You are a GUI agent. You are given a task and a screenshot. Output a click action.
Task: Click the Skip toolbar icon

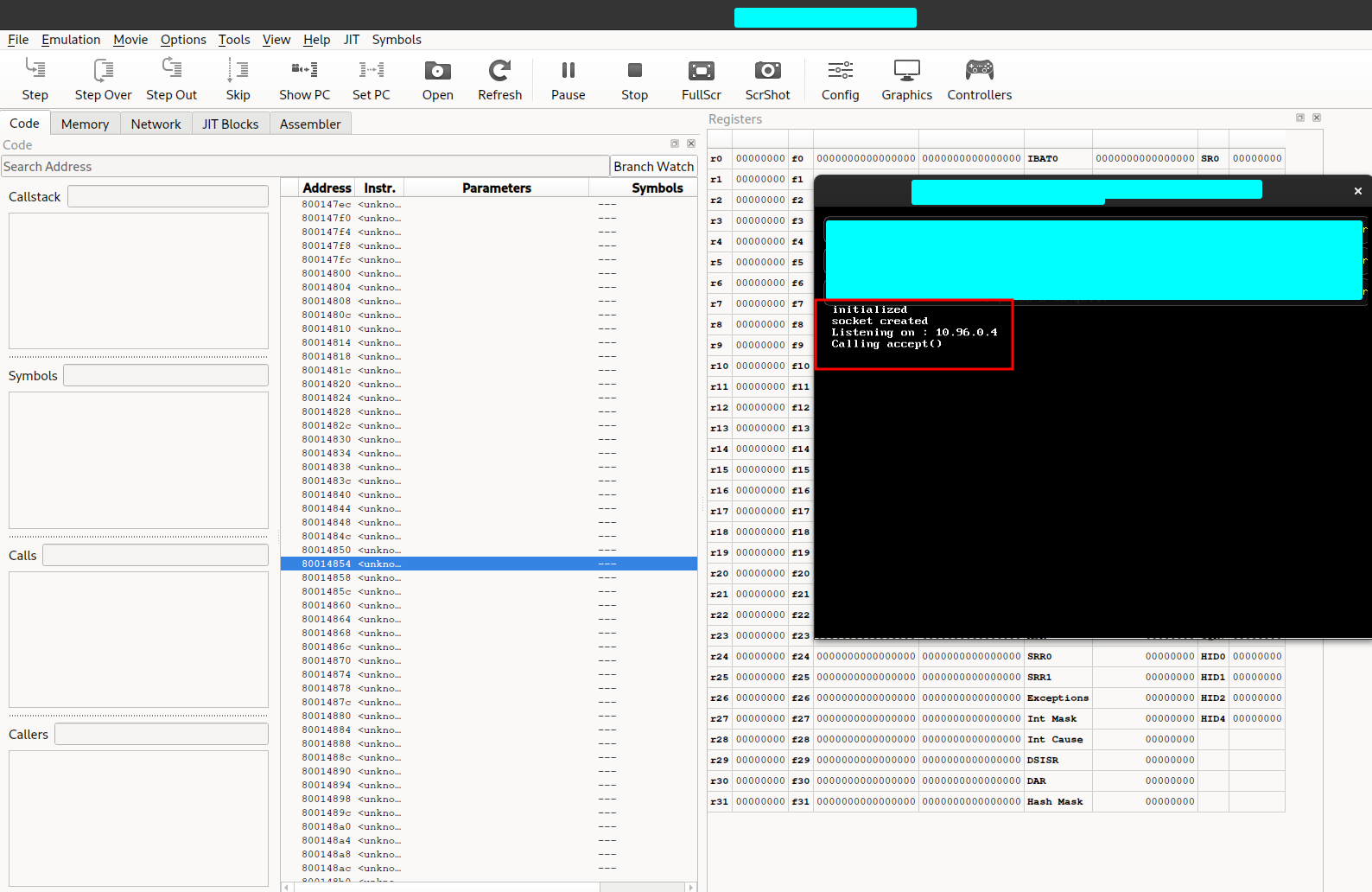238,80
